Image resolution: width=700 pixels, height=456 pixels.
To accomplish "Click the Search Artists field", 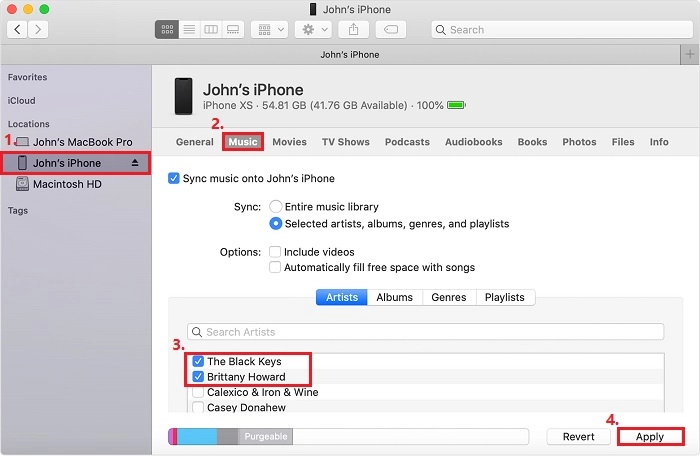I will coord(425,332).
